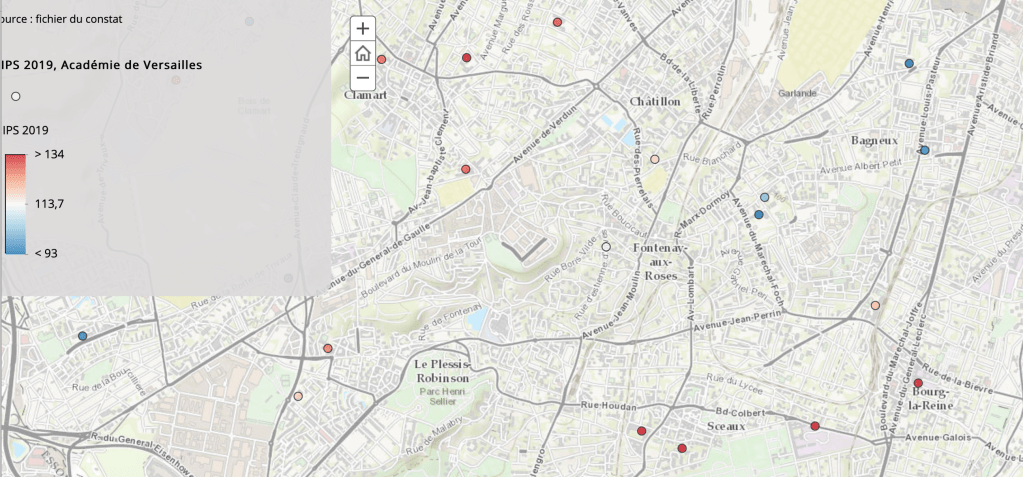Select the light red marker above Clamart label
This screenshot has height=477, width=1023.
click(x=382, y=60)
